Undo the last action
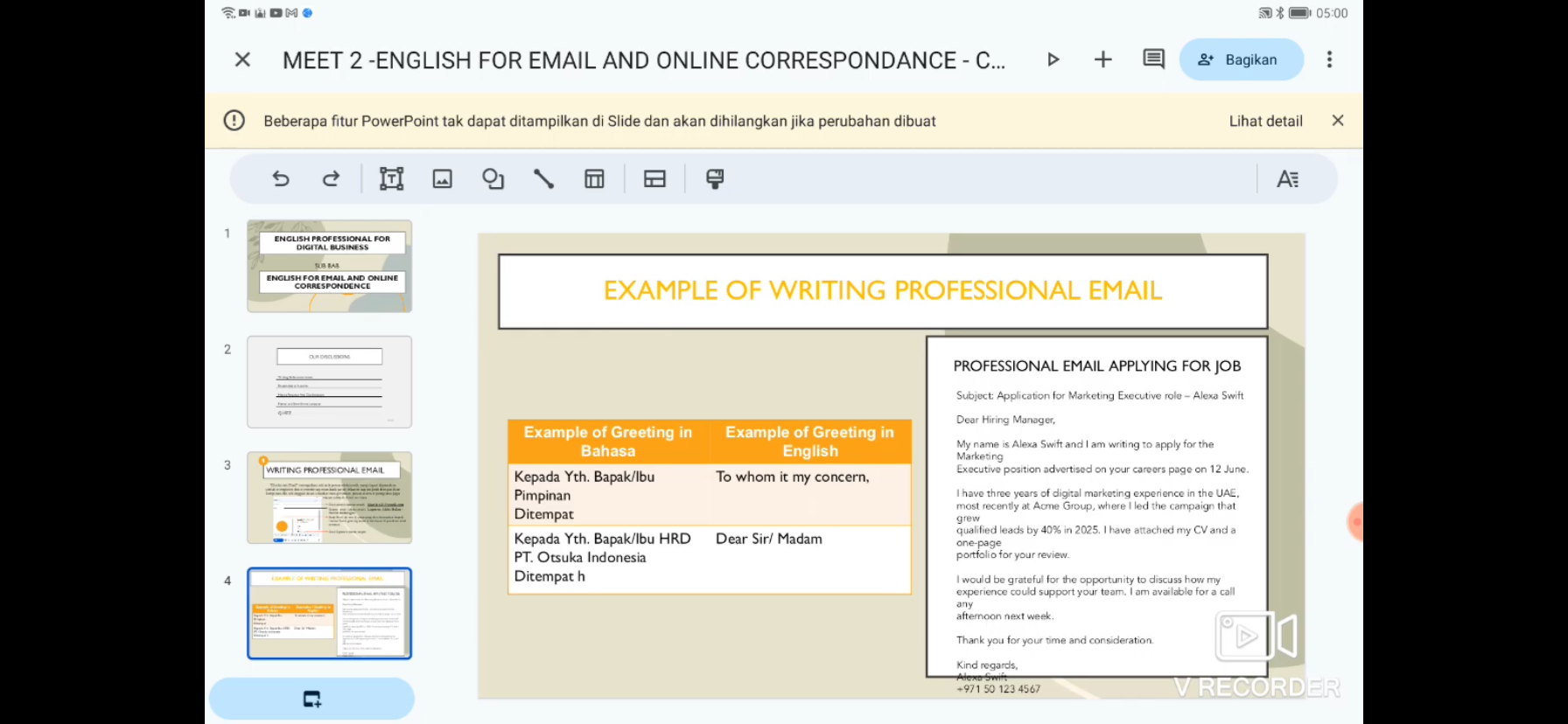1568x724 pixels. click(x=281, y=179)
